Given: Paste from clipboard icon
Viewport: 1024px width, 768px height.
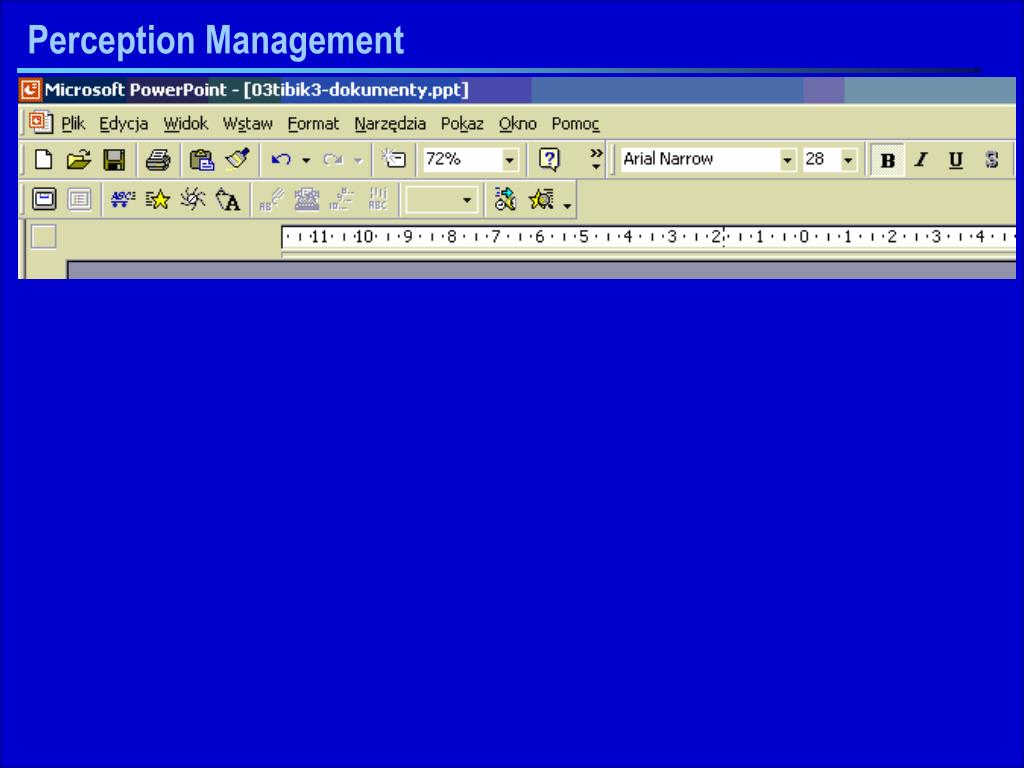Looking at the screenshot, I should [x=201, y=159].
